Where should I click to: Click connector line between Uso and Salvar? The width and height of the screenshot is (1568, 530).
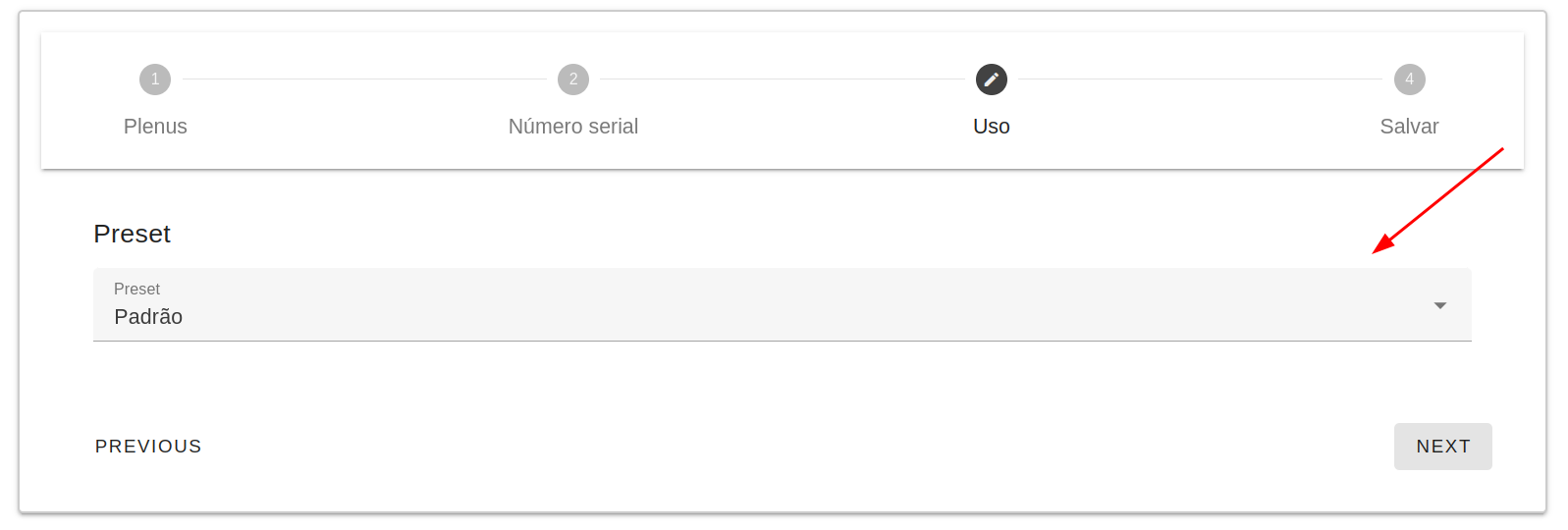tap(1200, 79)
